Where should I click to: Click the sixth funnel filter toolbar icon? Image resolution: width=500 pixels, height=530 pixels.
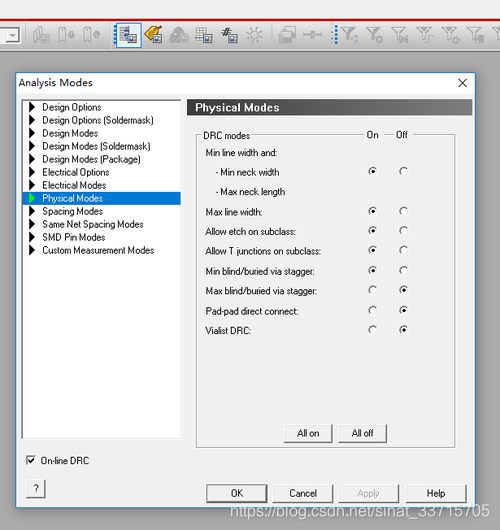(475, 35)
